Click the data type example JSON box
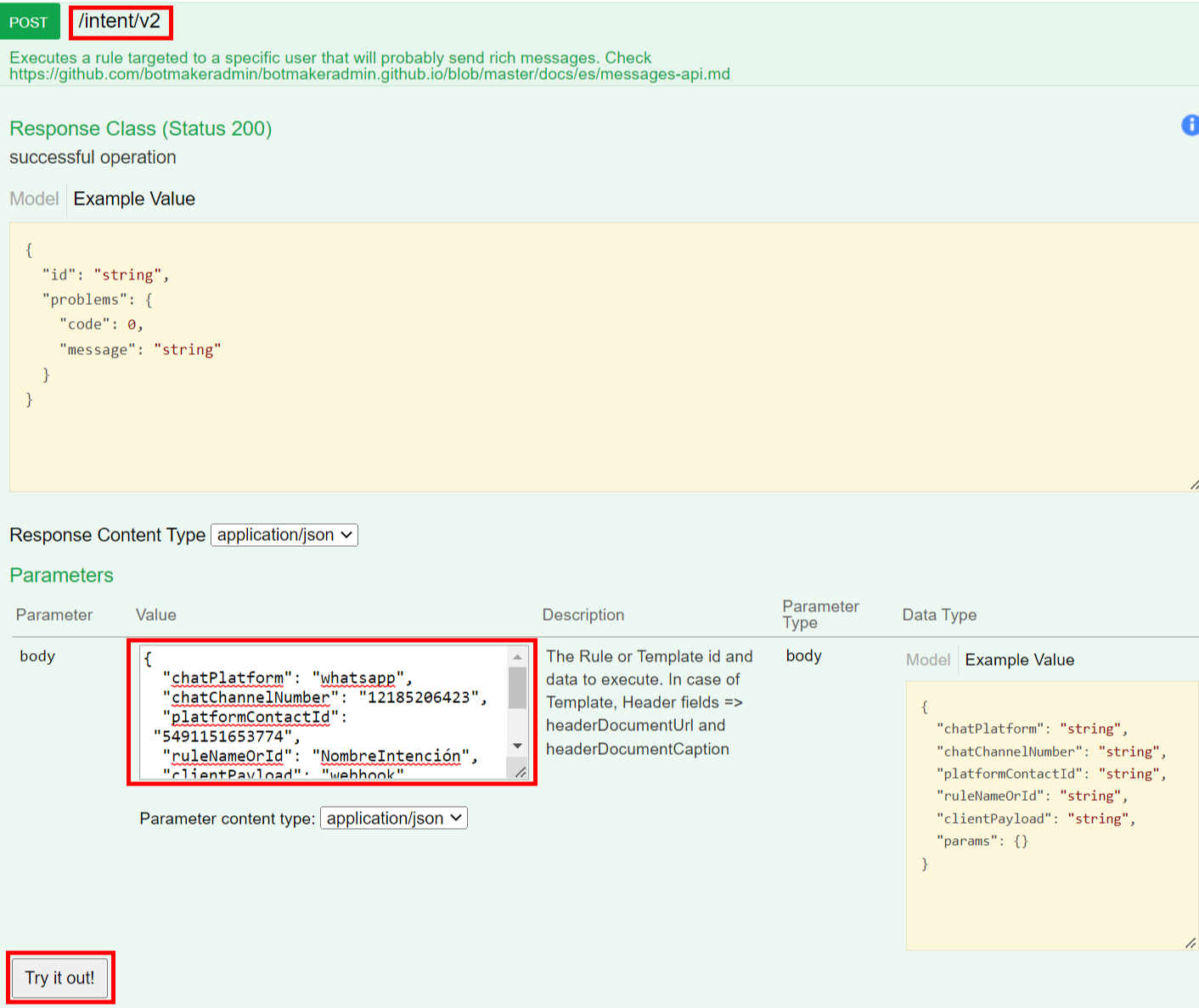The image size is (1199, 1008). (1052, 815)
